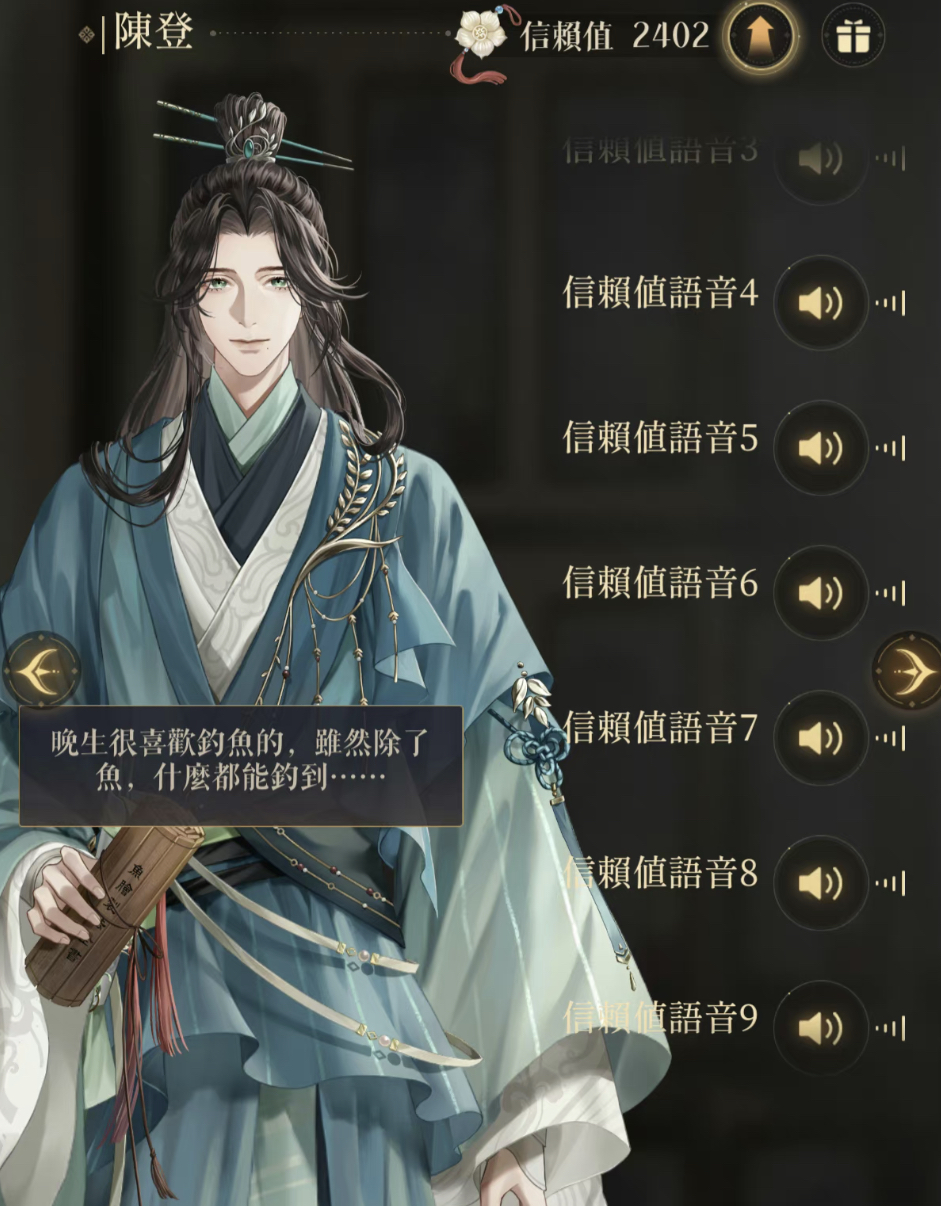Select the 信賴值語音7 label

(x=661, y=729)
